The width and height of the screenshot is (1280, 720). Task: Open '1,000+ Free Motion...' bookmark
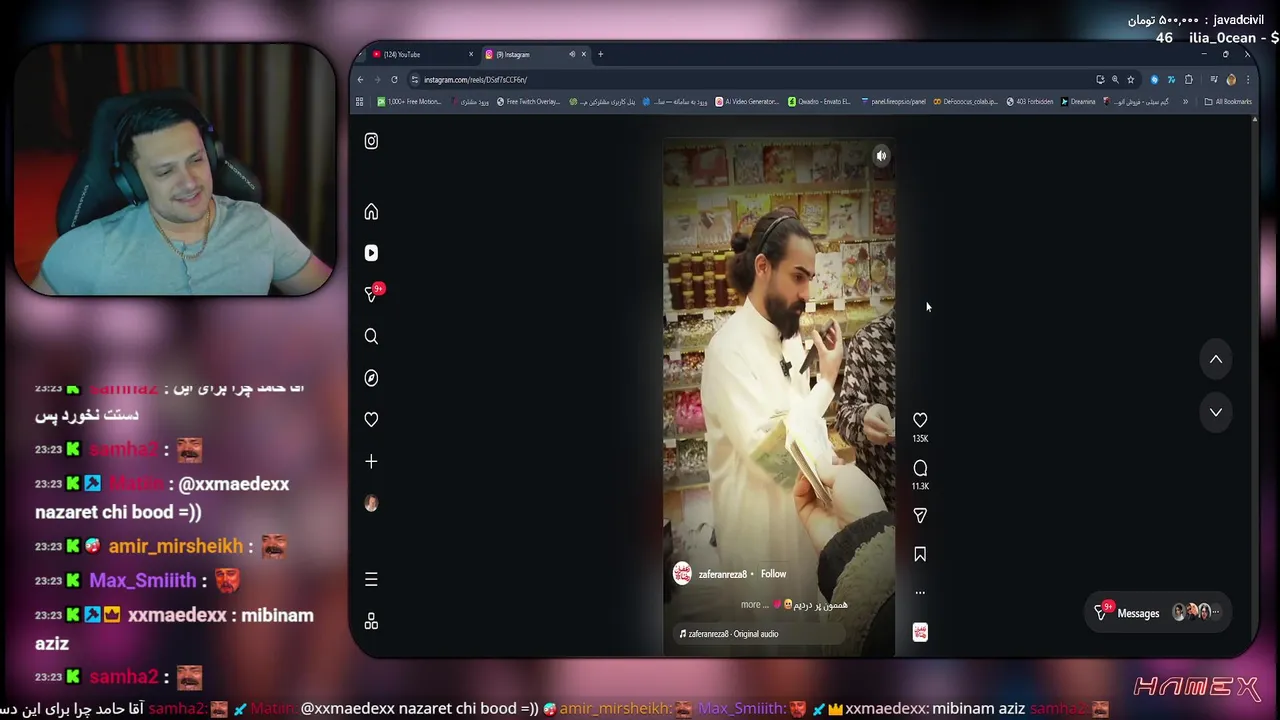(409, 101)
